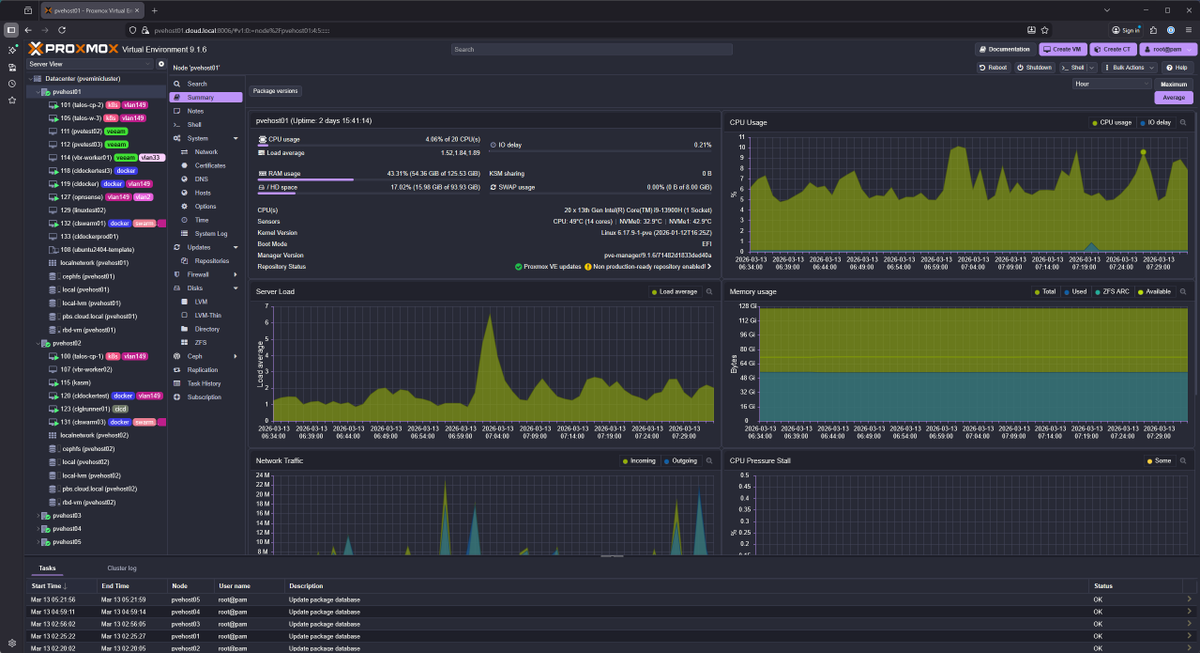Select VM 114 (vbr-worker01)
Image resolution: width=1200 pixels, height=653 pixels.
86,157
